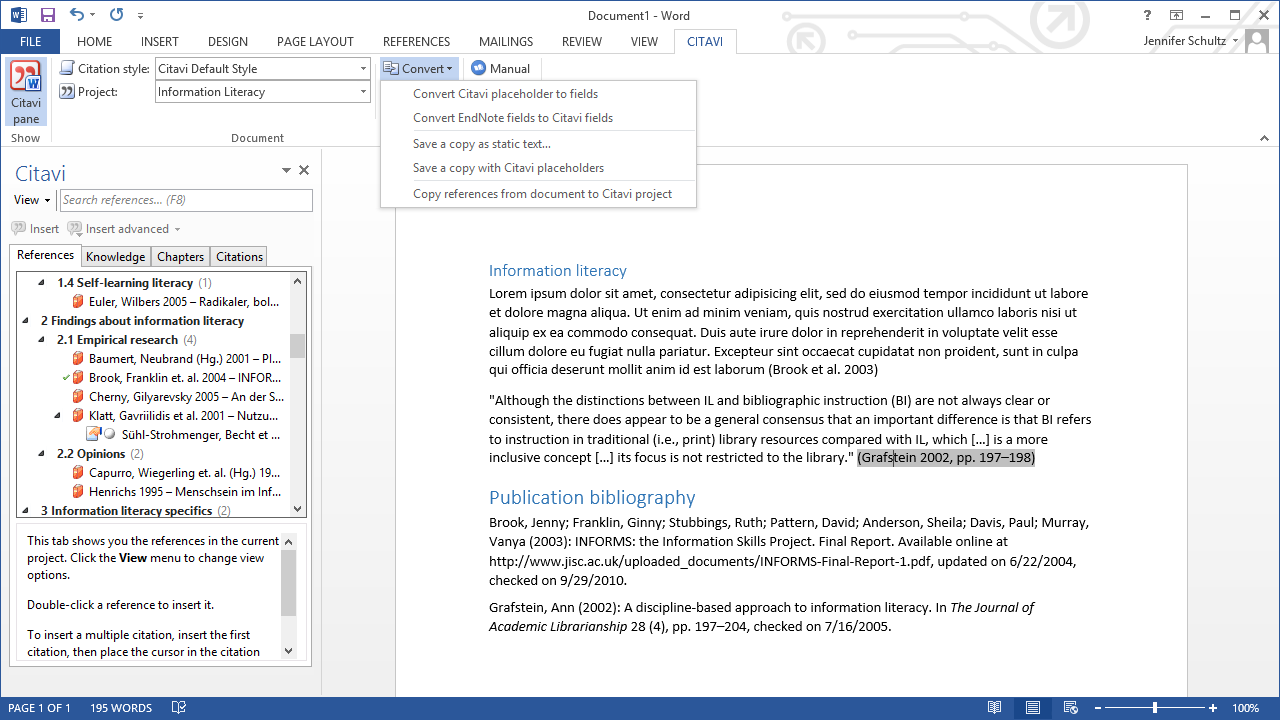
Task: Click the Manual citation icon
Action: [x=478, y=68]
